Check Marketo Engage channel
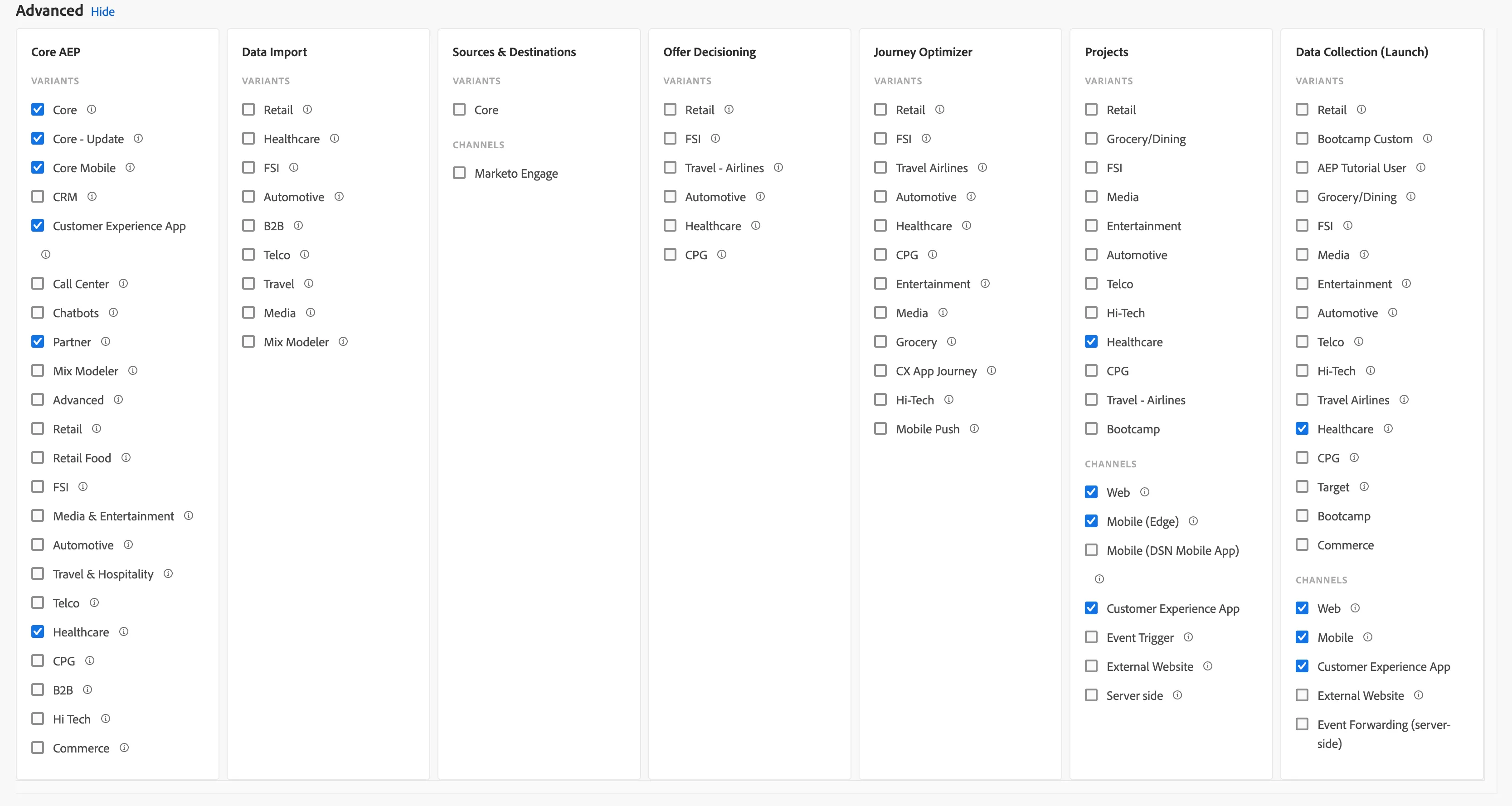Image resolution: width=1512 pixels, height=806 pixels. pos(460,173)
